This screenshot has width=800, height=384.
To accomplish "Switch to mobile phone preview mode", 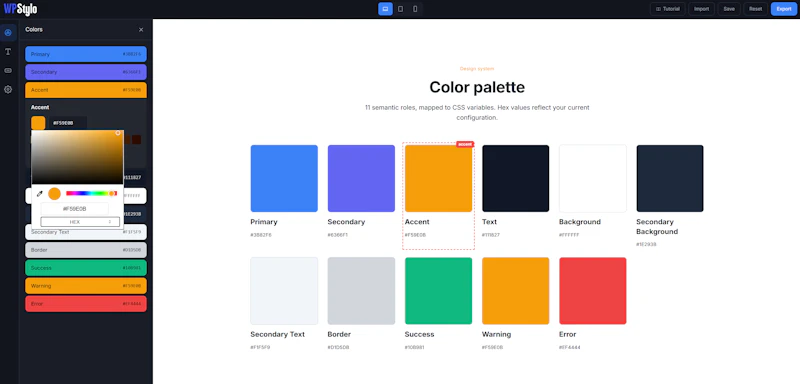I will click(415, 9).
